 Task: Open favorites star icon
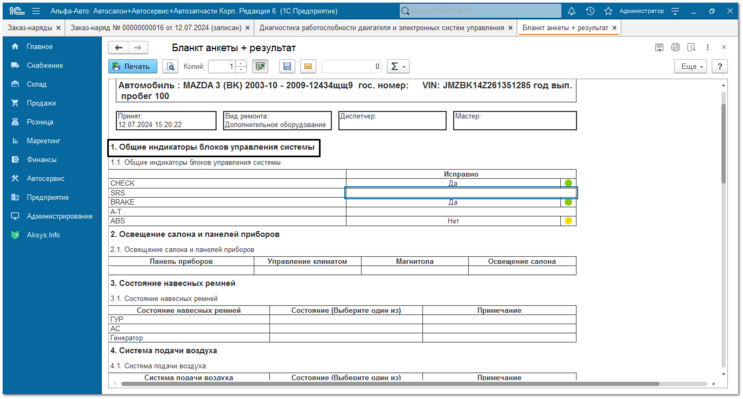[608, 11]
